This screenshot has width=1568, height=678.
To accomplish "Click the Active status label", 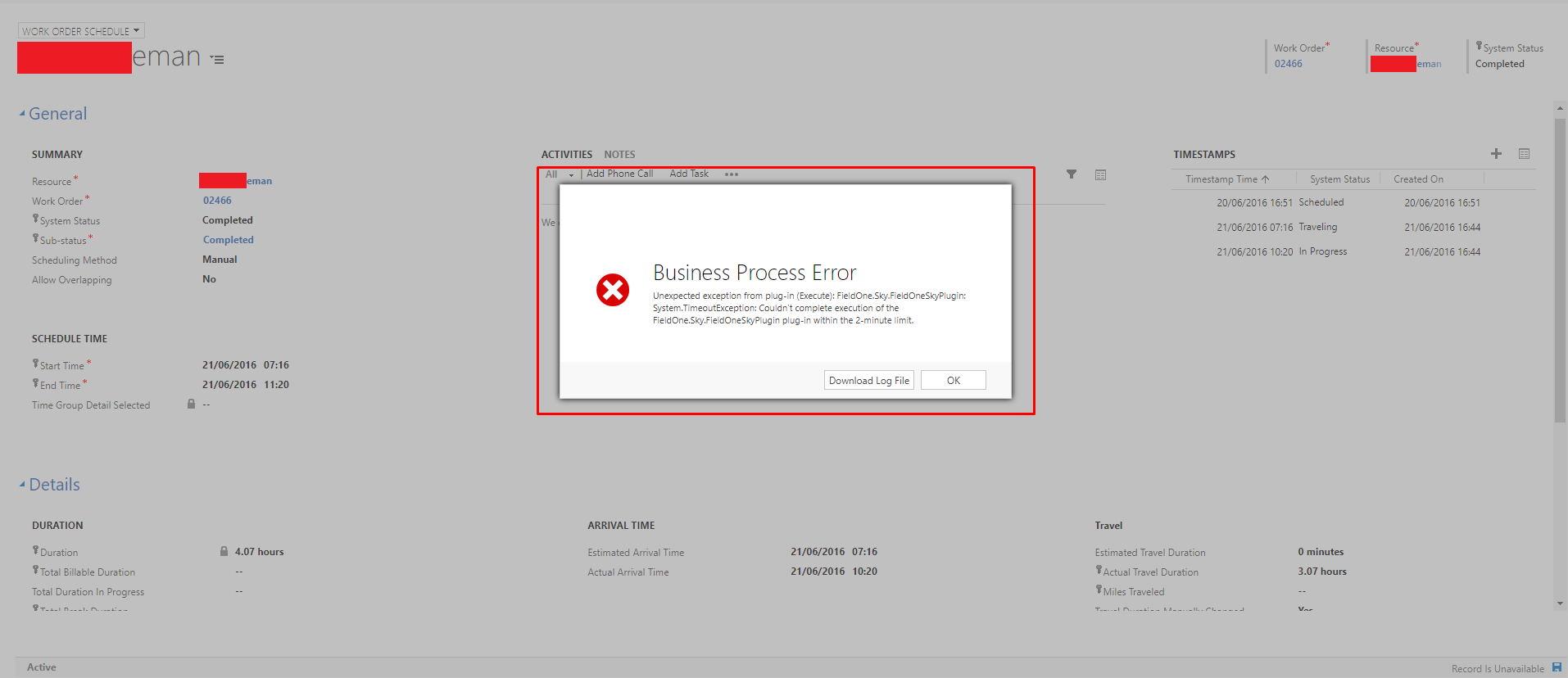I will tap(42, 667).
